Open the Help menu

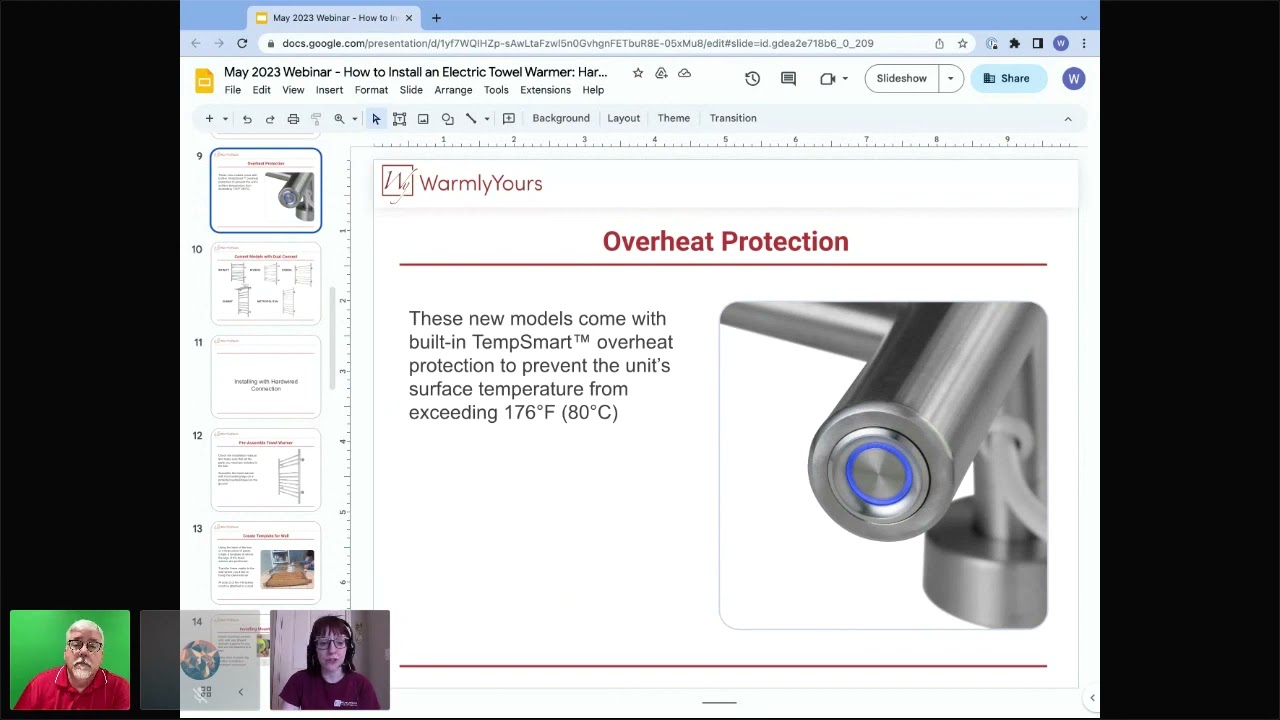[x=593, y=90]
